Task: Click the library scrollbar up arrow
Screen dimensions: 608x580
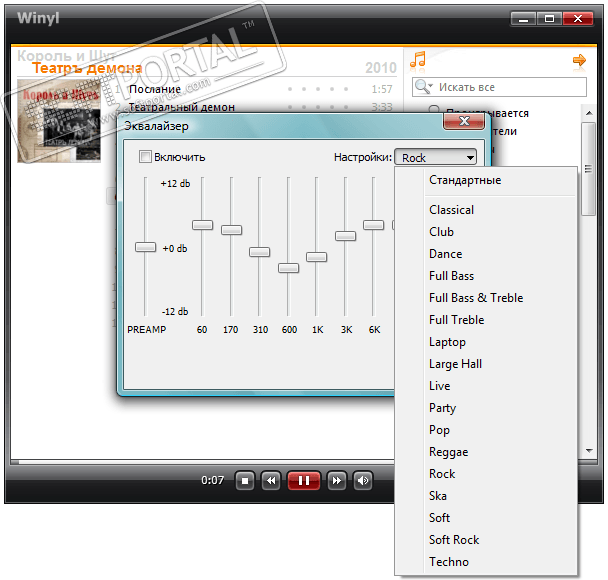Action: coord(589,113)
